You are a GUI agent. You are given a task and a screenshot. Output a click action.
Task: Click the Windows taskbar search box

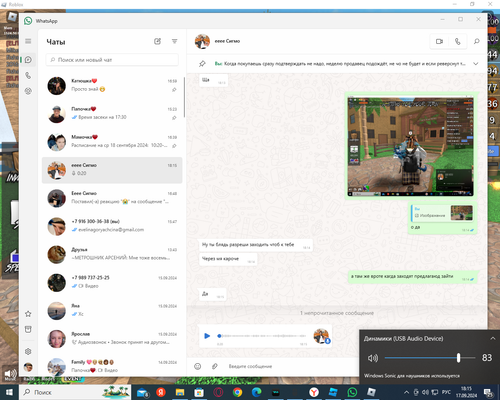coord(75,392)
